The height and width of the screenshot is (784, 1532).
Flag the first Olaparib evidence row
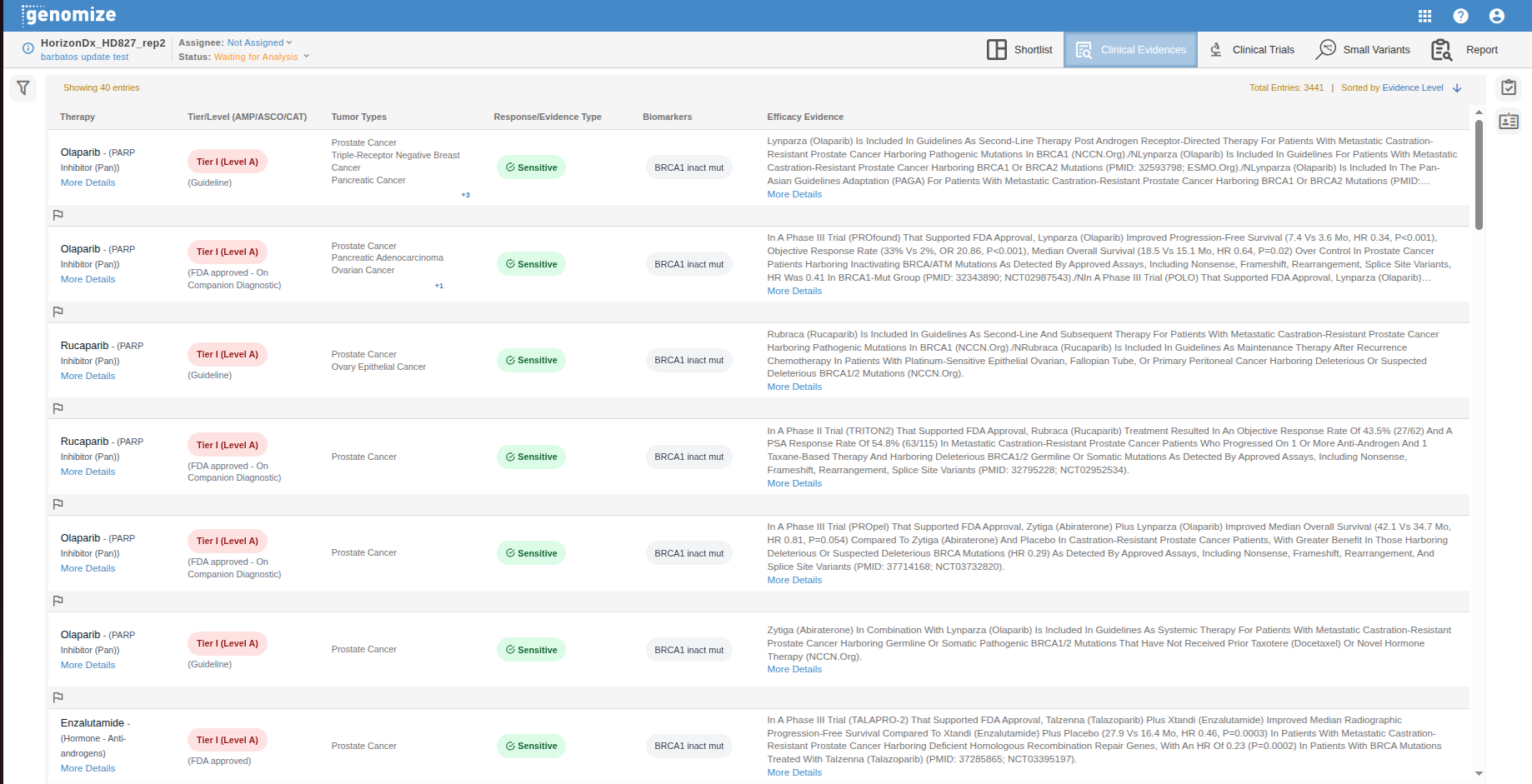[x=58, y=215]
